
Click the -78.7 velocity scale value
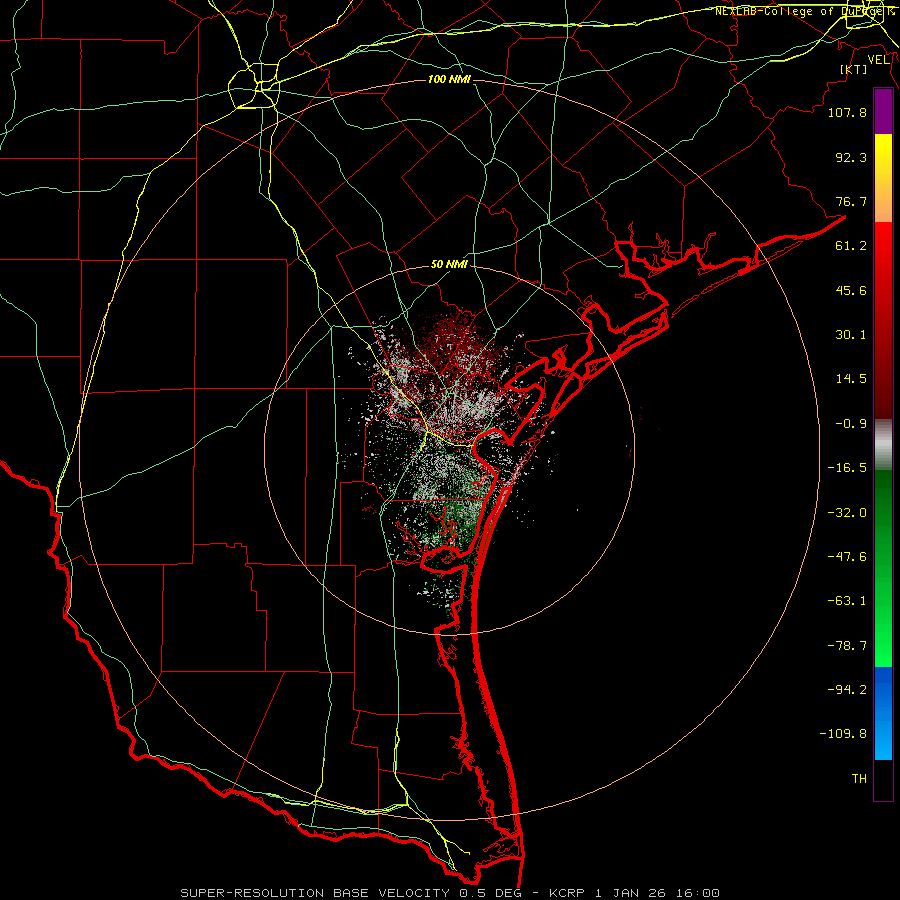point(847,646)
